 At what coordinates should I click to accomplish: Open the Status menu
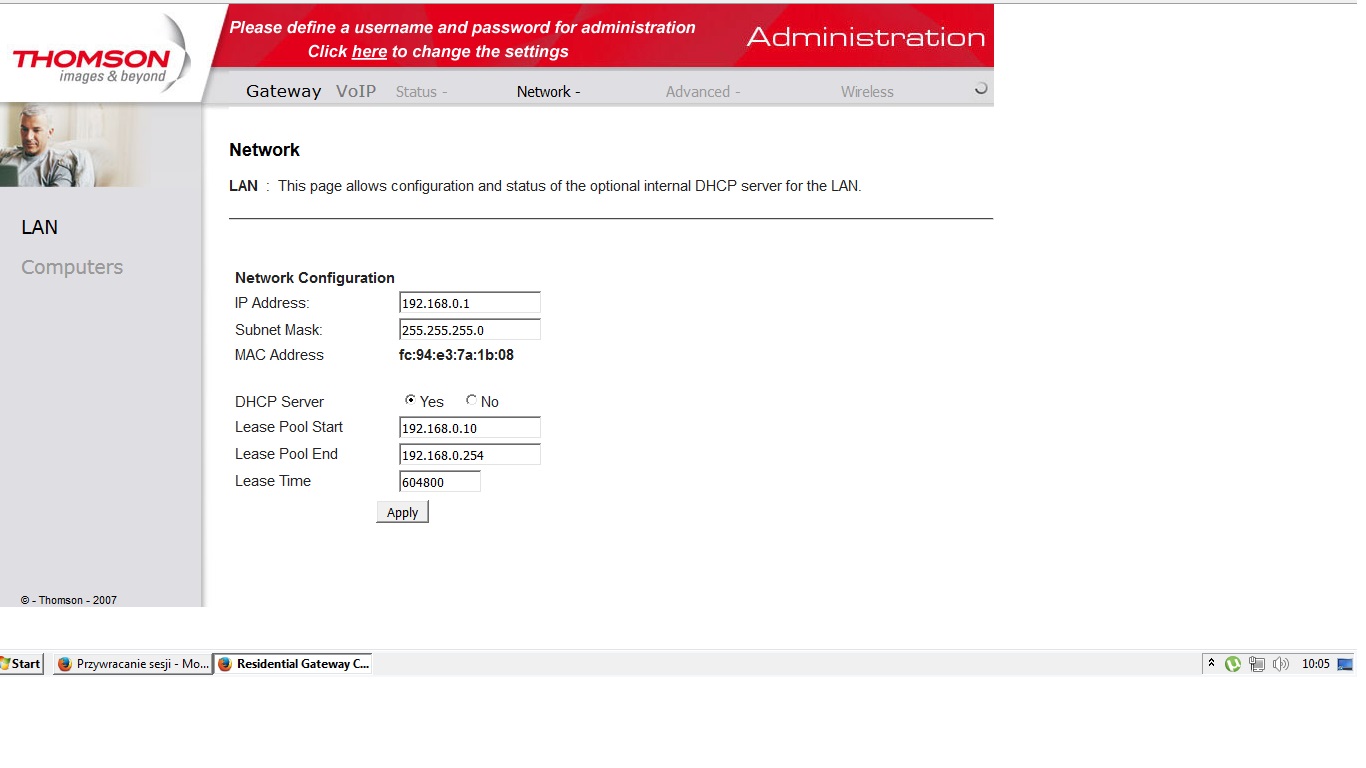point(421,92)
